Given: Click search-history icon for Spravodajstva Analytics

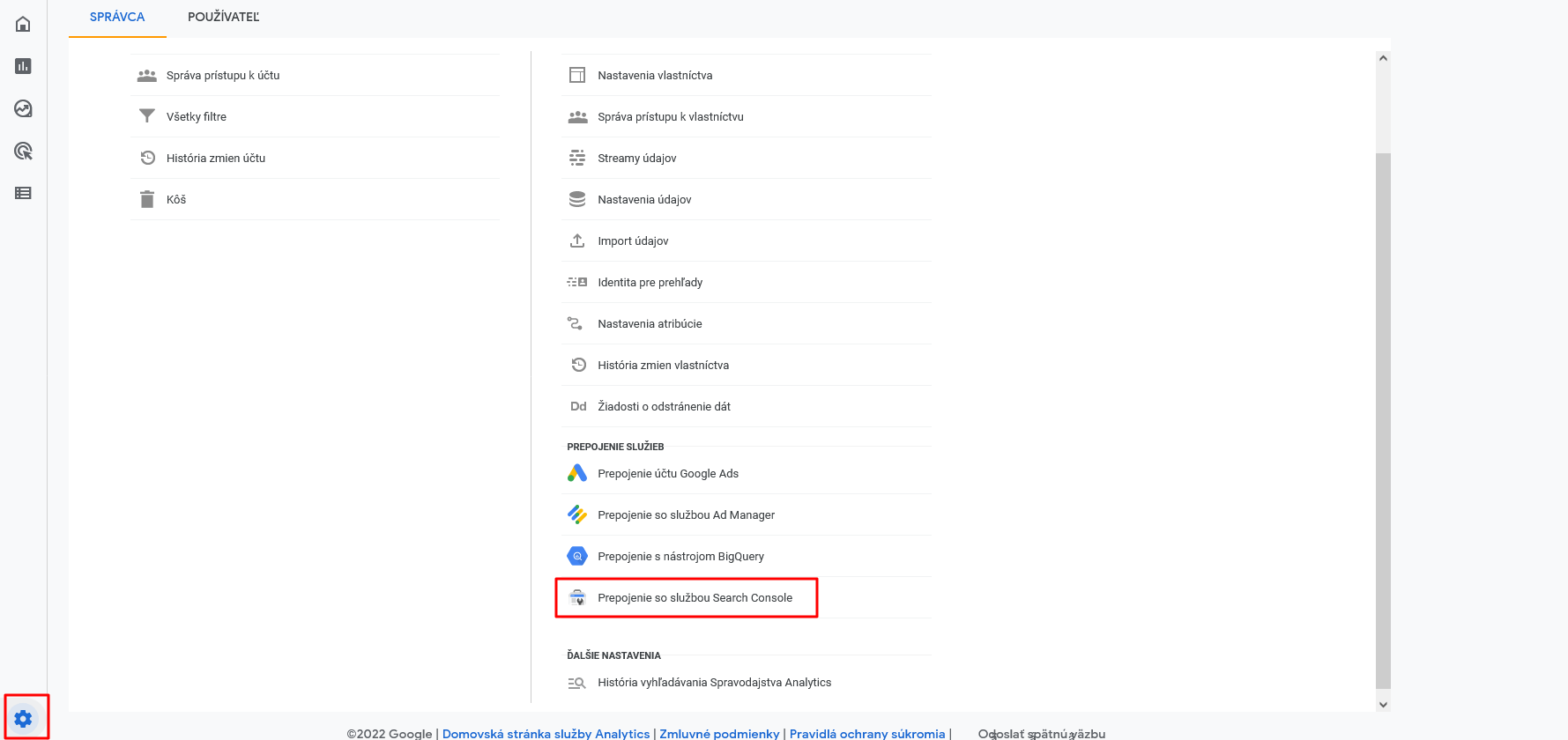Looking at the screenshot, I should 576,683.
